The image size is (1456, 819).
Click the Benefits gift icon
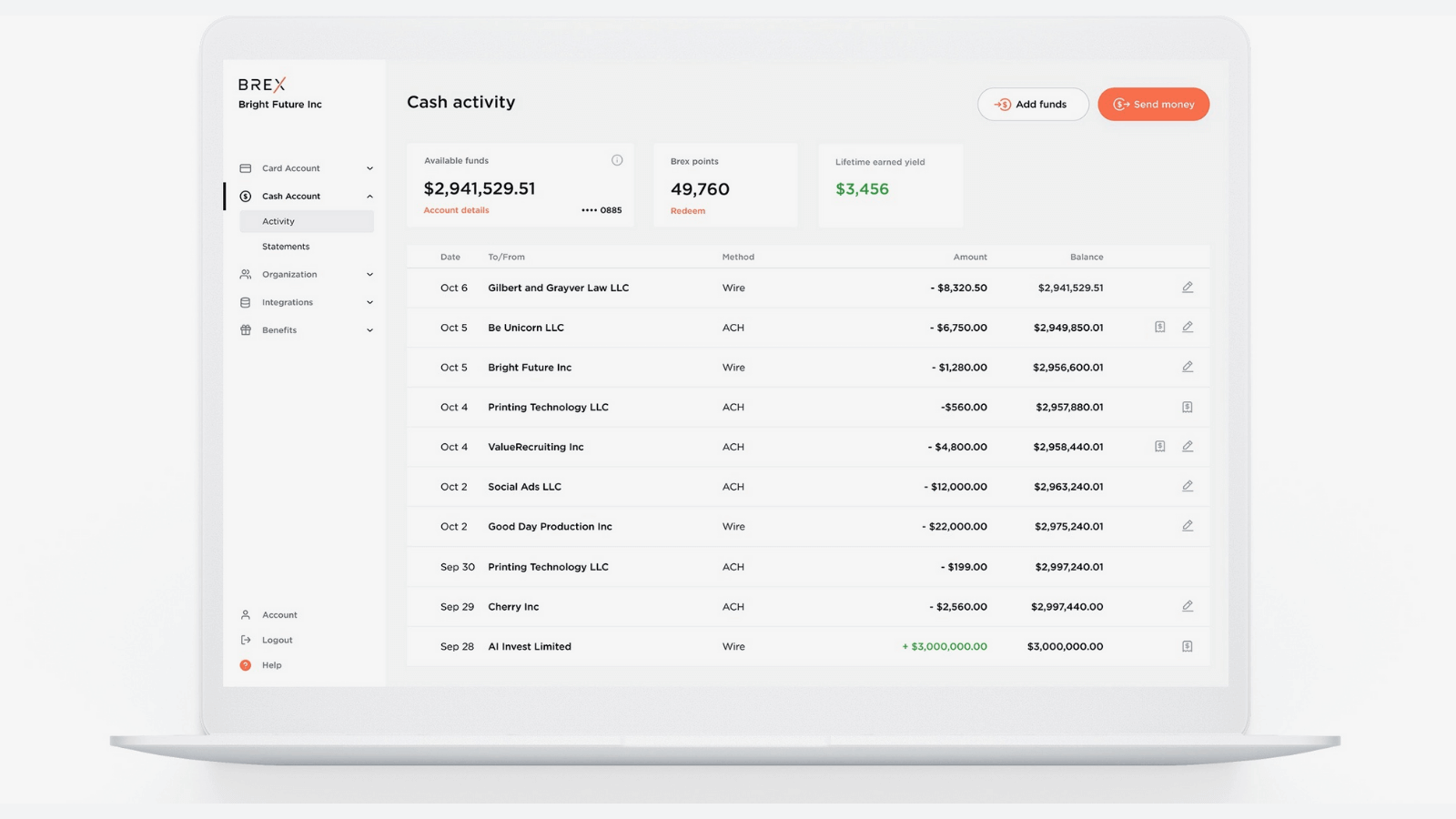(246, 330)
